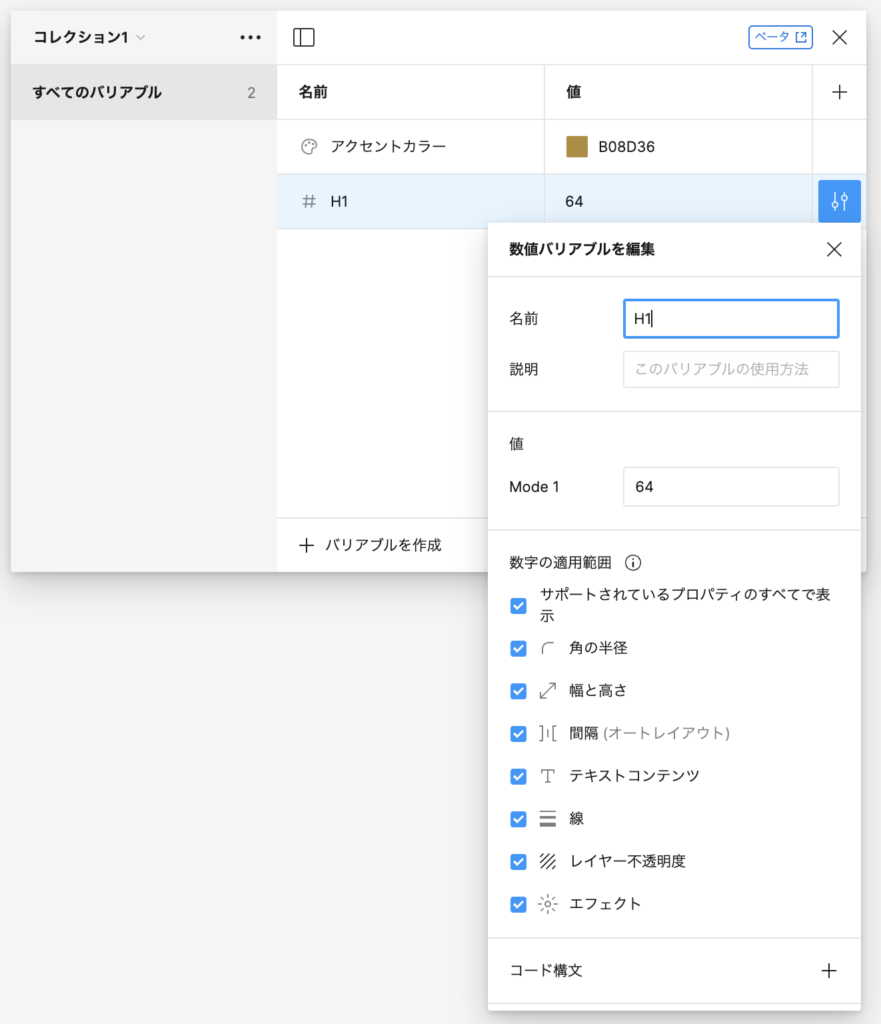Disable the 幅と高さ scope checkbox
The width and height of the screenshot is (881, 1024).
[x=518, y=691]
